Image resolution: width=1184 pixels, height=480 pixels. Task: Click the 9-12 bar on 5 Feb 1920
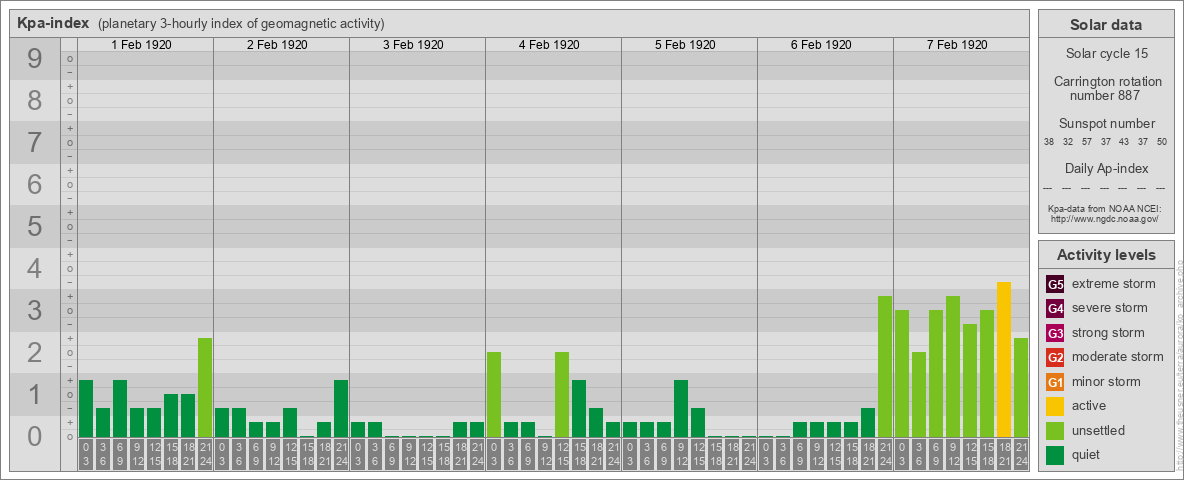(681, 408)
